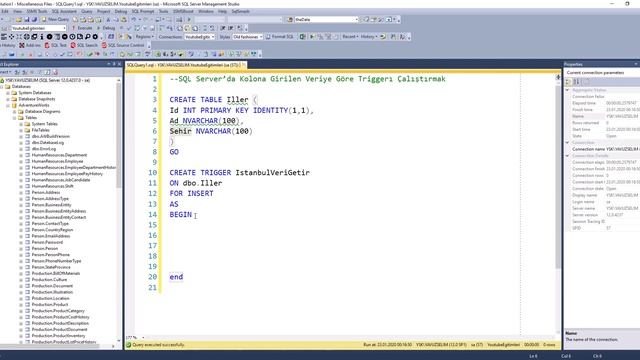Click the 'end' keyword on line 20
This screenshot has width=640, height=360.
coord(176,277)
